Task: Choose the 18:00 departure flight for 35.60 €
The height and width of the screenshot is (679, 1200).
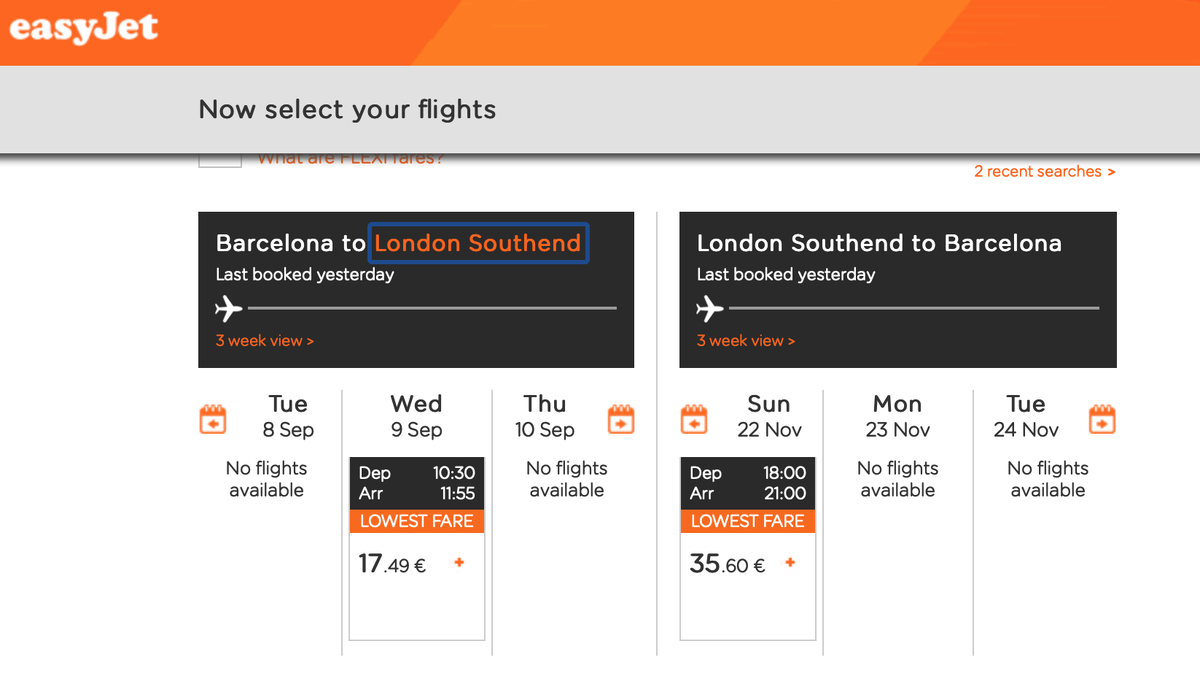Action: click(748, 549)
